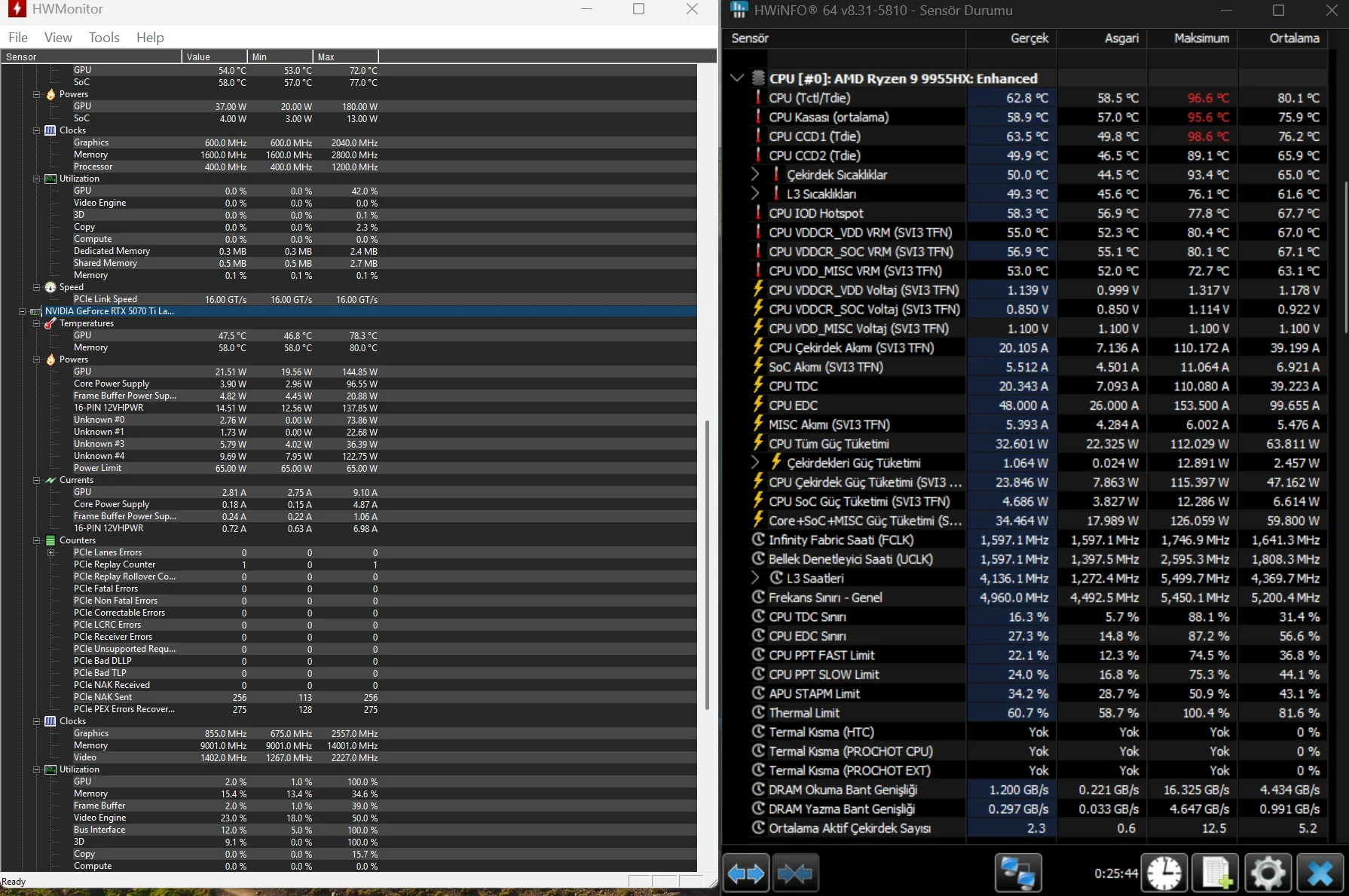Select the Power Limit row in HWMonitor
Screen dimensions: 1349x896
pos(349,468)
